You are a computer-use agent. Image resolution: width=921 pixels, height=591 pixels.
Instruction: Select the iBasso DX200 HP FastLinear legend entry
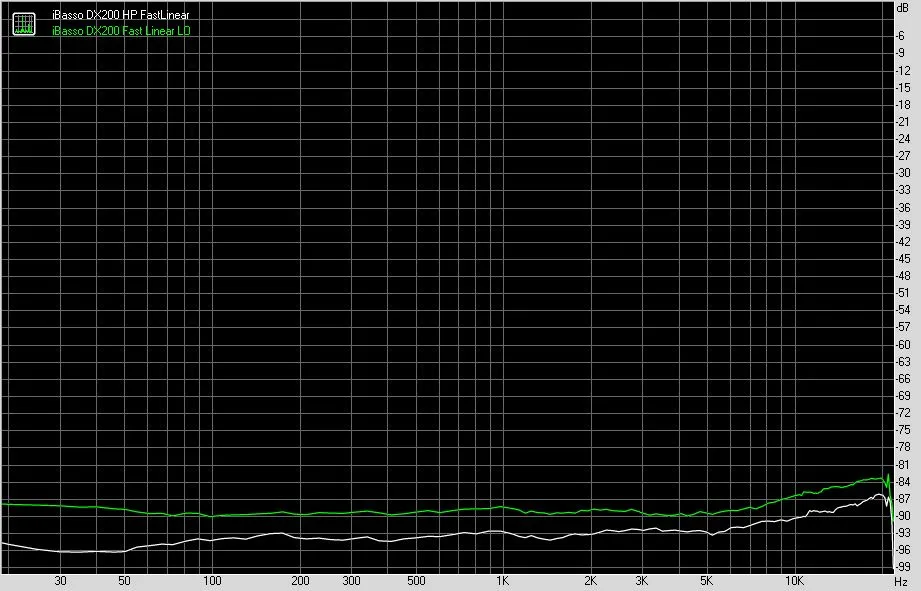pyautogui.click(x=120, y=15)
